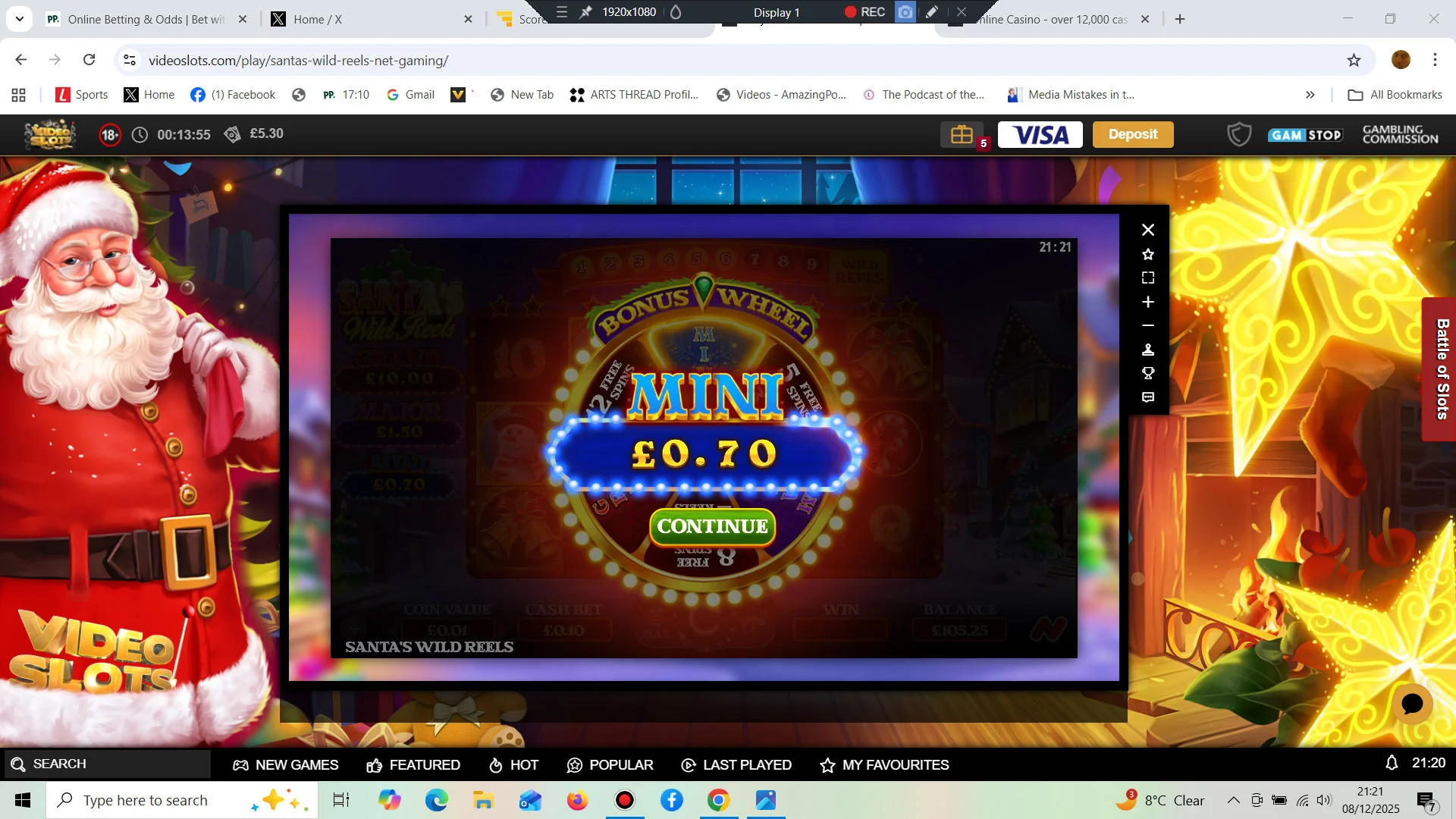1456x819 pixels.
Task: Click the address bar URL
Action: [298, 61]
